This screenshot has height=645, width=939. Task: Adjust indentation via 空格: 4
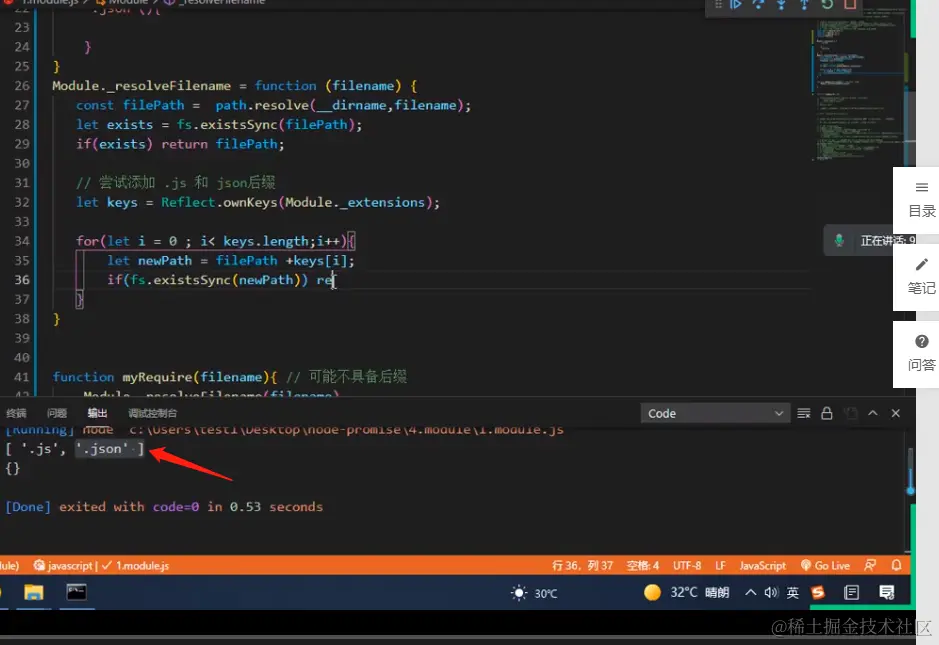click(643, 565)
